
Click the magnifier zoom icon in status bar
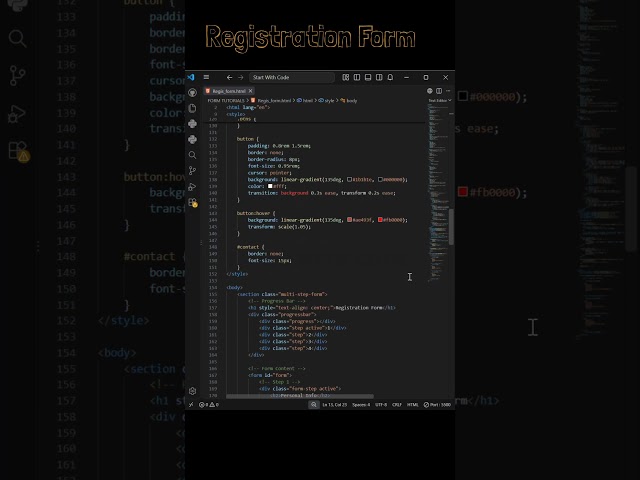tap(313, 404)
